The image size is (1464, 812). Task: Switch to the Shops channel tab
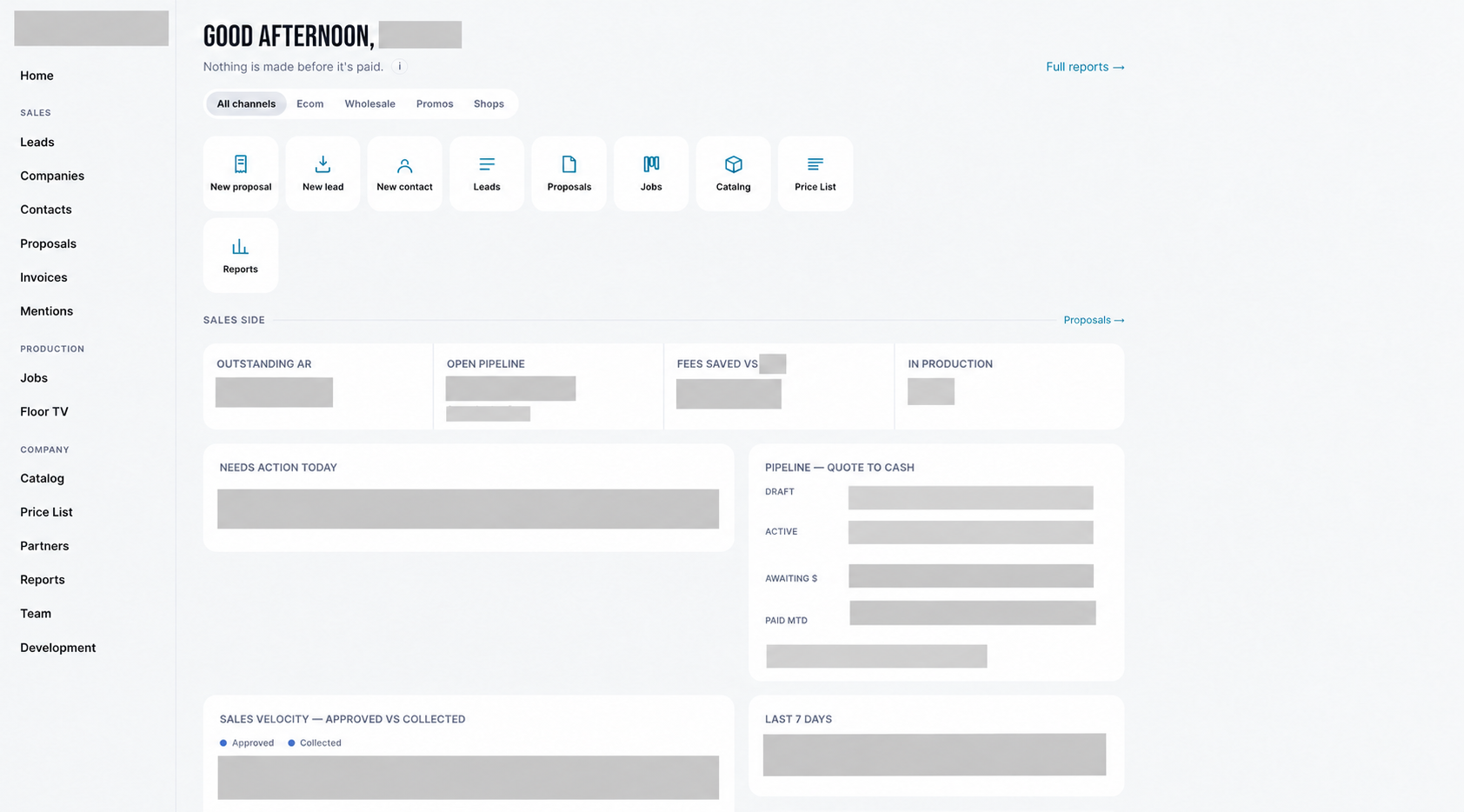[x=489, y=103]
